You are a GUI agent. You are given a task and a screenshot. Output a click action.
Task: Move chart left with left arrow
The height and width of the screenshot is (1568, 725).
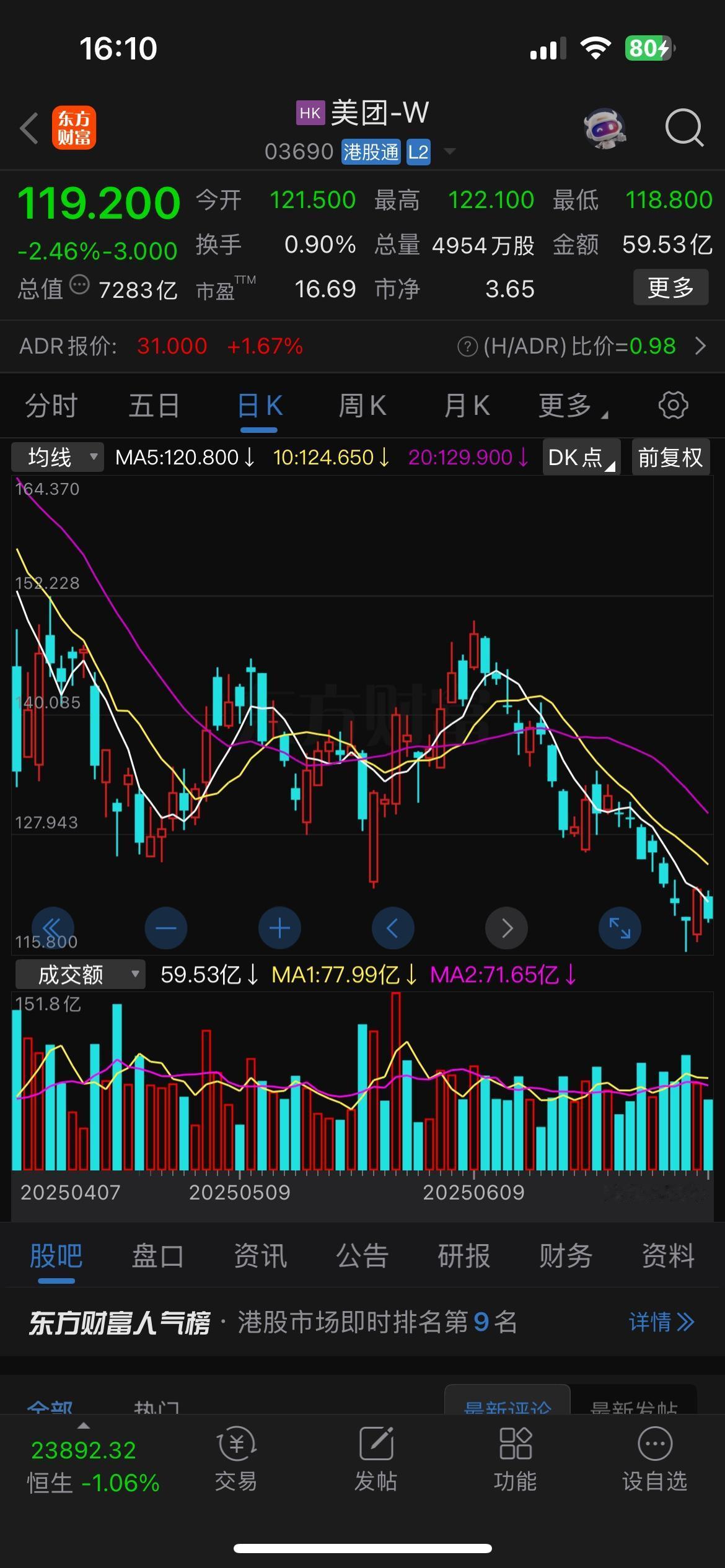pyautogui.click(x=393, y=928)
